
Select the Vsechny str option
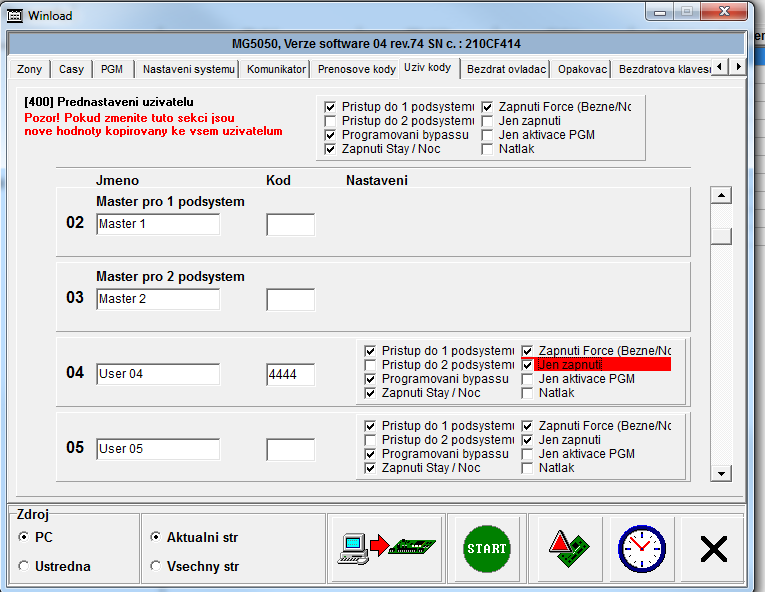click(155, 566)
